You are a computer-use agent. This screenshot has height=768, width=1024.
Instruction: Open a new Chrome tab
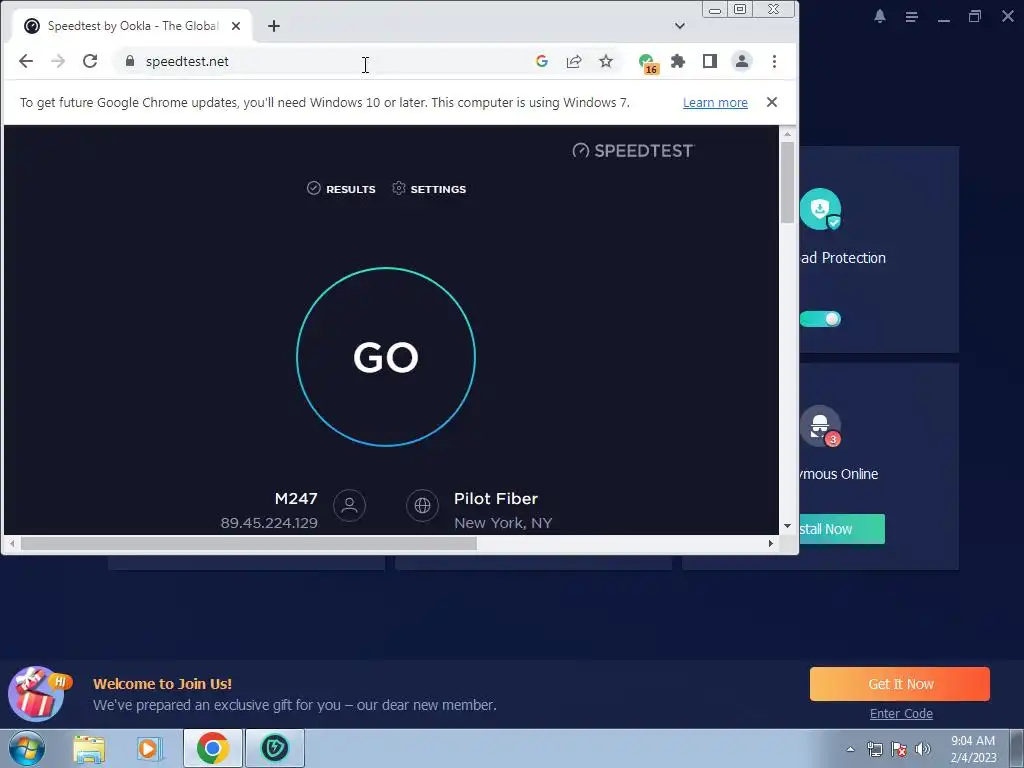click(x=274, y=26)
